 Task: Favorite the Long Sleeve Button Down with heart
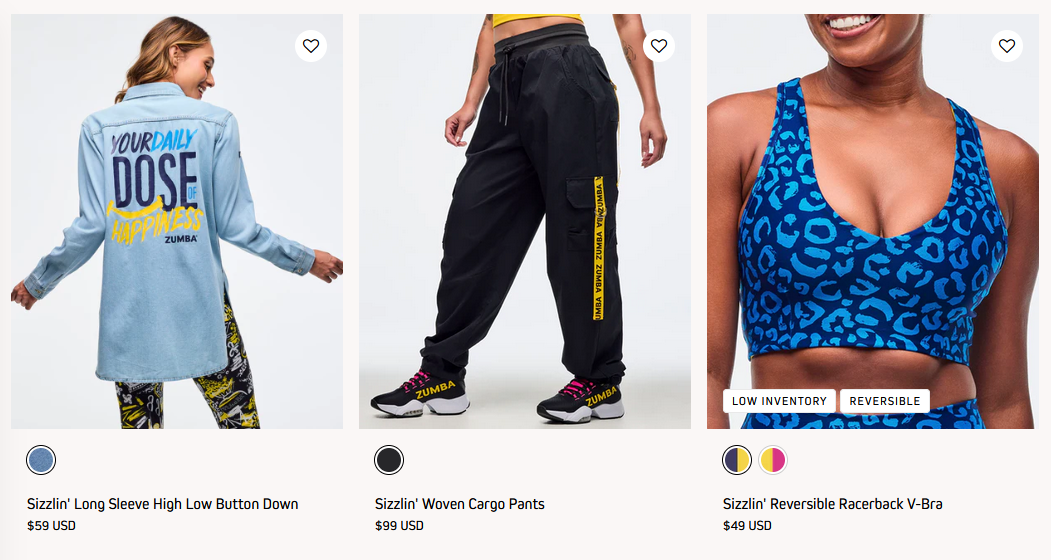[x=310, y=46]
